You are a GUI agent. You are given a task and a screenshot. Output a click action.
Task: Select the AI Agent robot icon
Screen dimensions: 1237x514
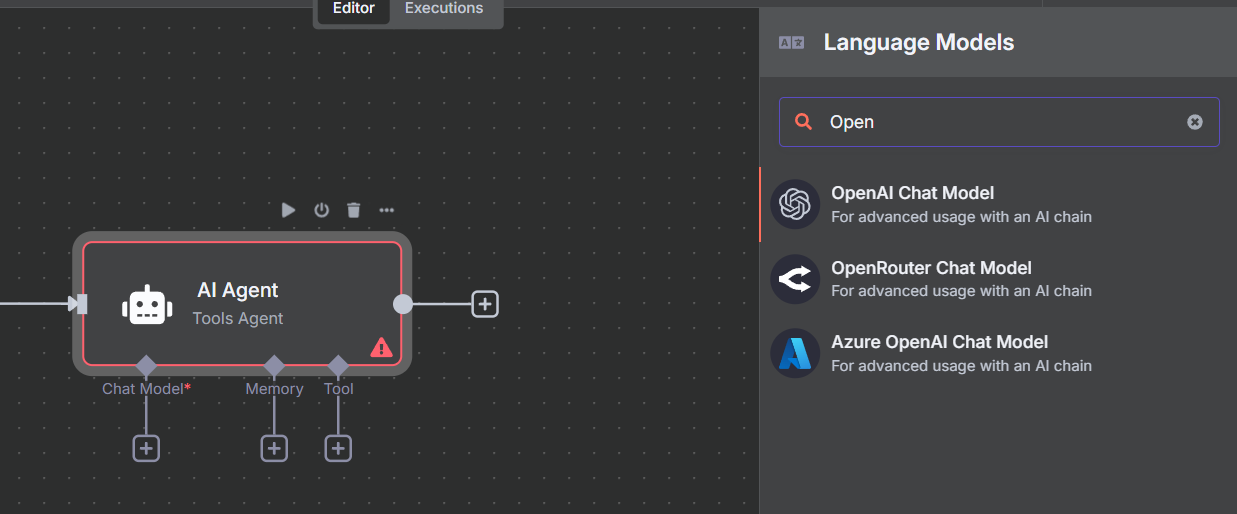(x=147, y=305)
